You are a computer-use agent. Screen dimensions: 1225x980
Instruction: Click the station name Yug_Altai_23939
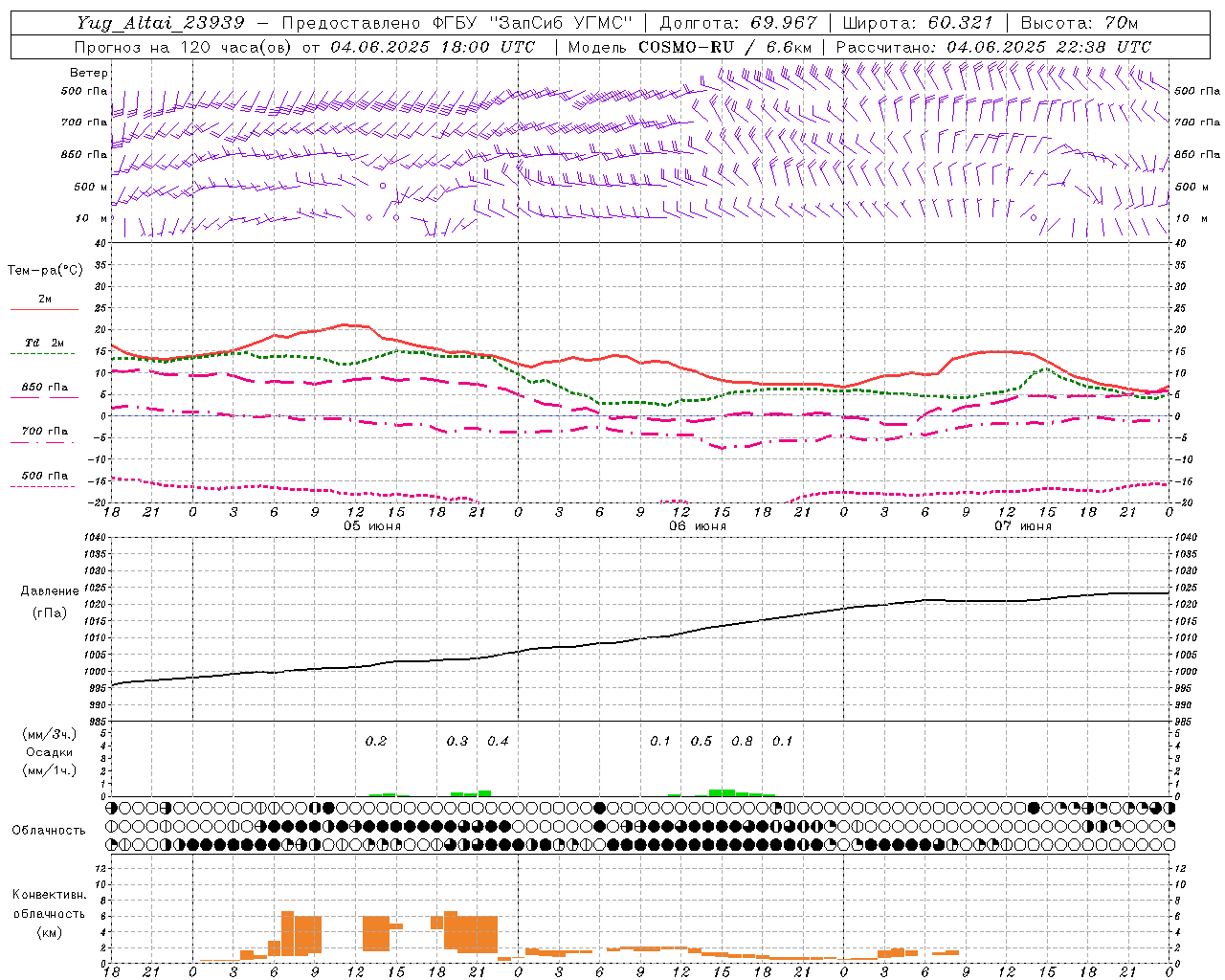coord(160,23)
